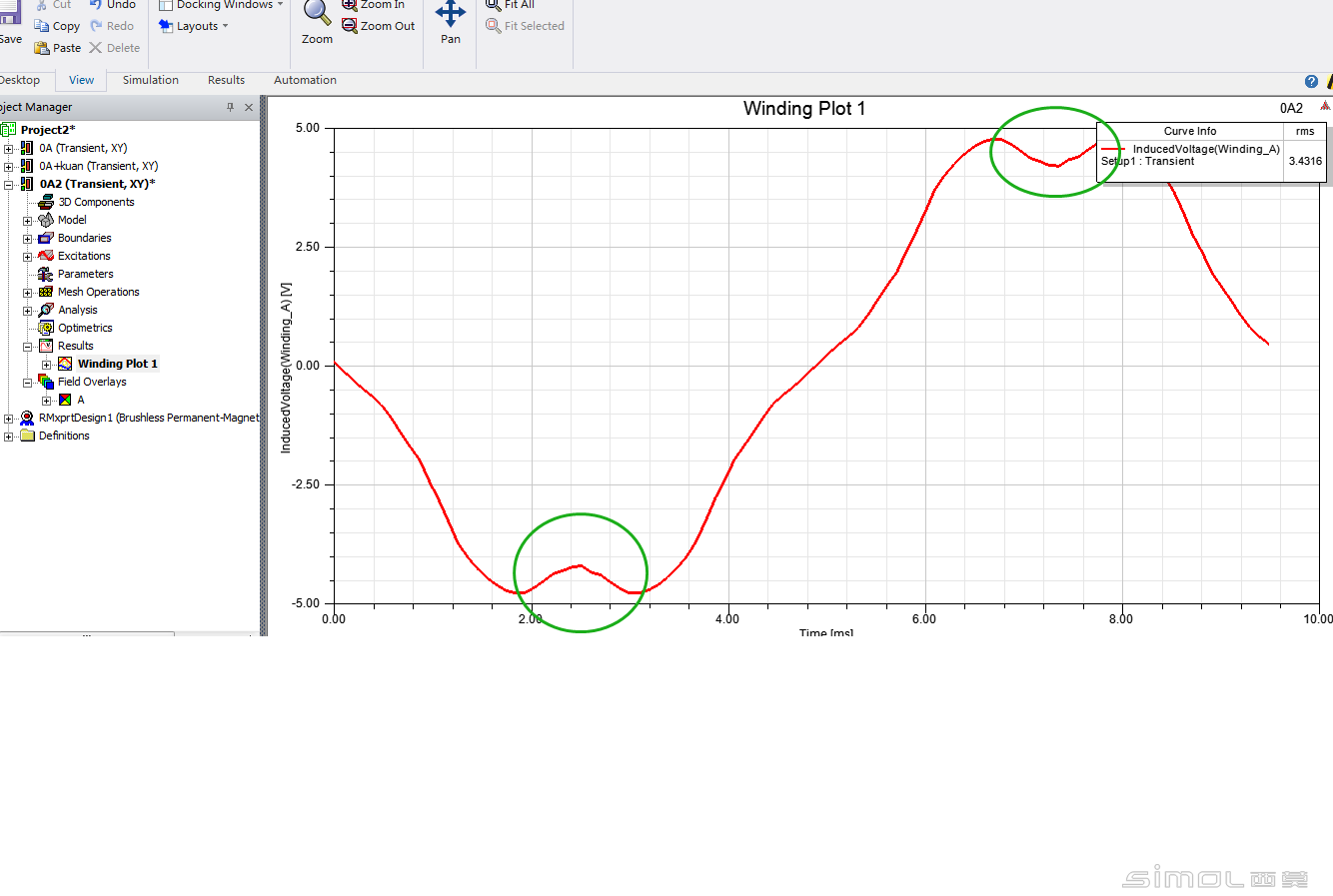Viewport: 1333px width, 896px height.
Task: Expand the Analysis node
Action: tap(28, 311)
